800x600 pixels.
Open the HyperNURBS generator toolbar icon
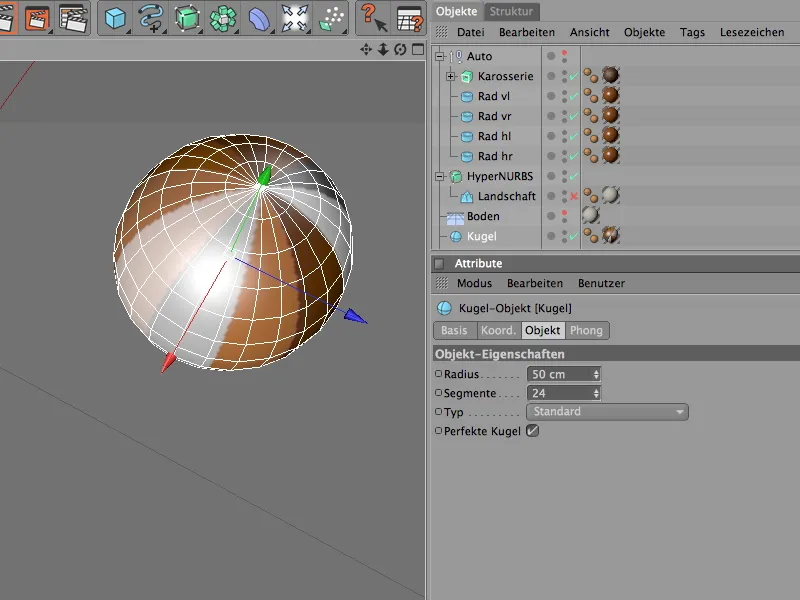click(x=186, y=18)
